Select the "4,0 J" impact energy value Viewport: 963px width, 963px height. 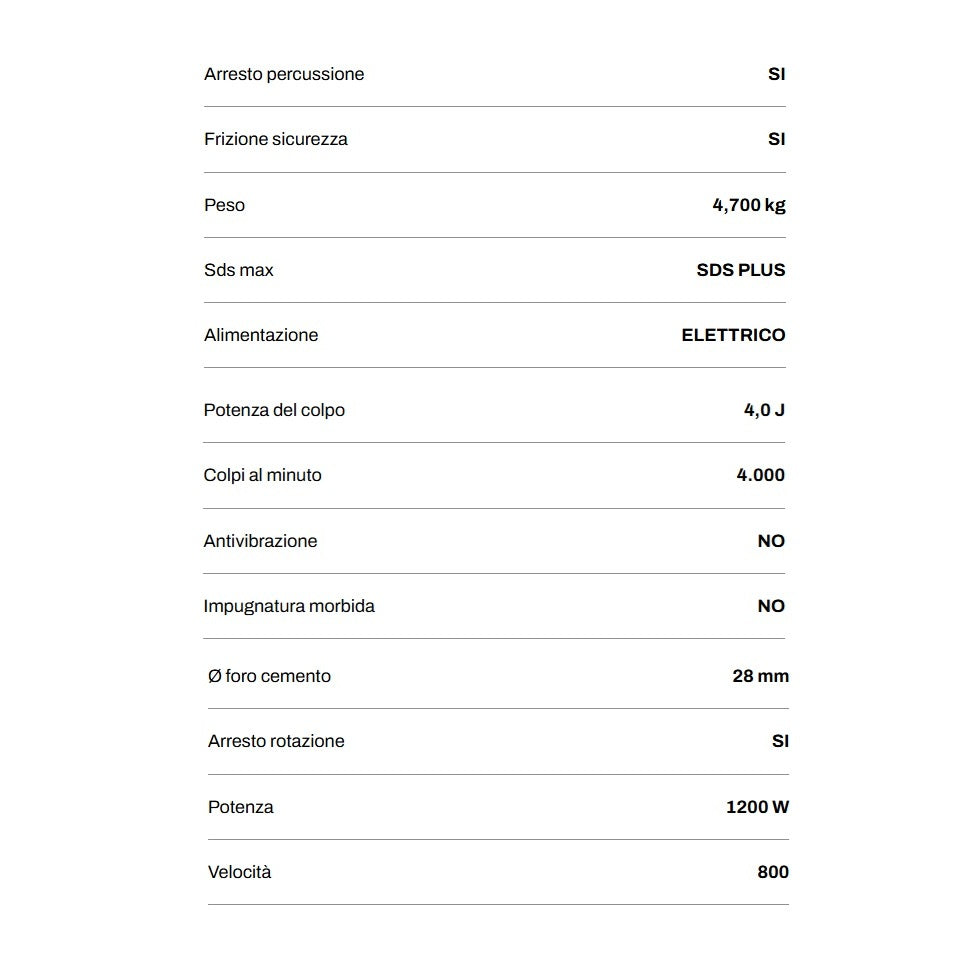click(x=764, y=410)
